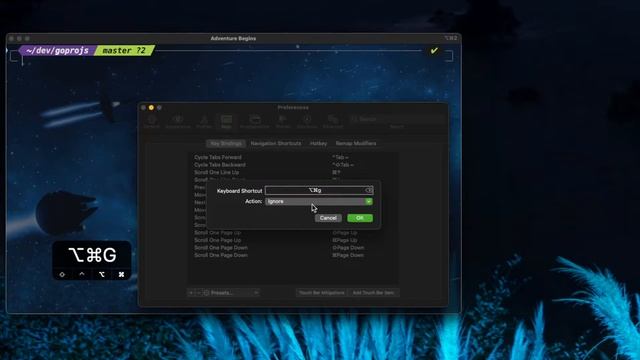
Task: Open Pointer preferences in the toolbar
Action: 282,121
